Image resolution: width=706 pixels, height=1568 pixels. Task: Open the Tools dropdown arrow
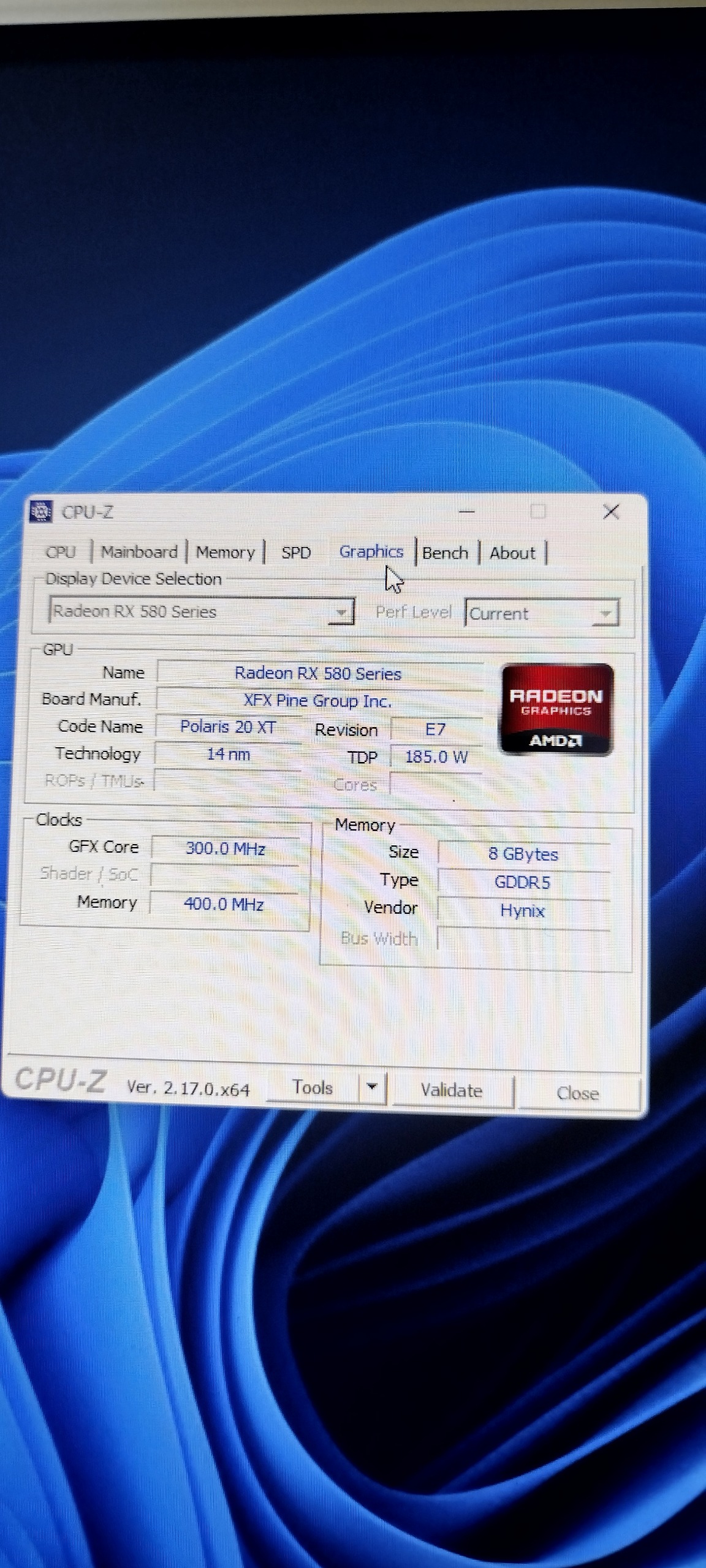372,1087
